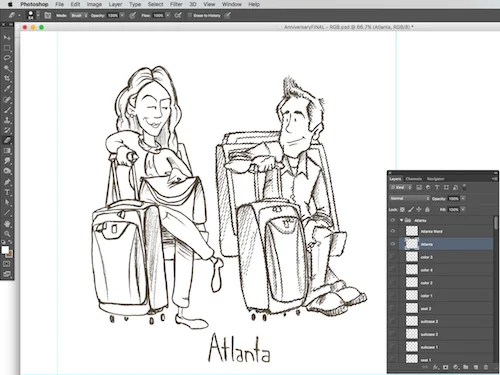The width and height of the screenshot is (500, 375).
Task: Select the Eyedropper tool
Action: (7, 89)
